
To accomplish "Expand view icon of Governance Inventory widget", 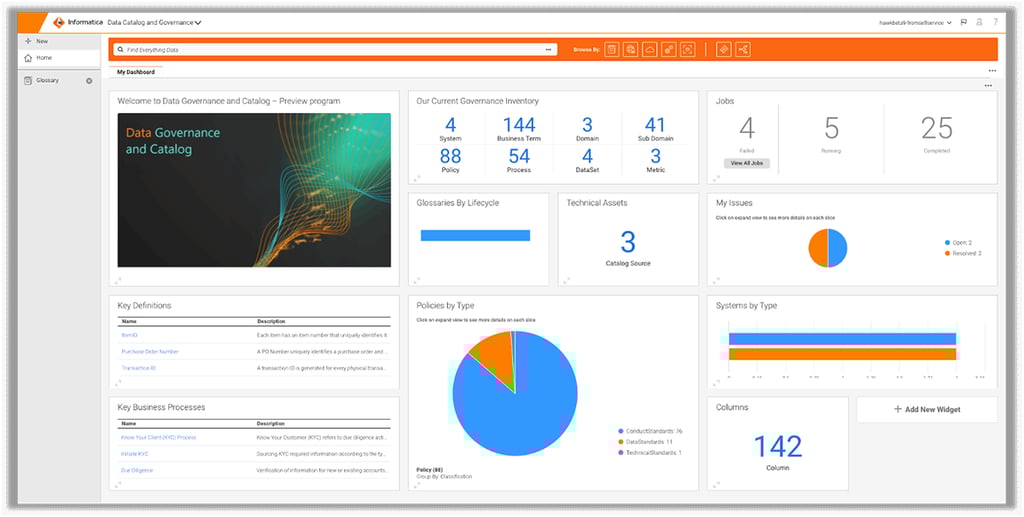I will point(417,178).
